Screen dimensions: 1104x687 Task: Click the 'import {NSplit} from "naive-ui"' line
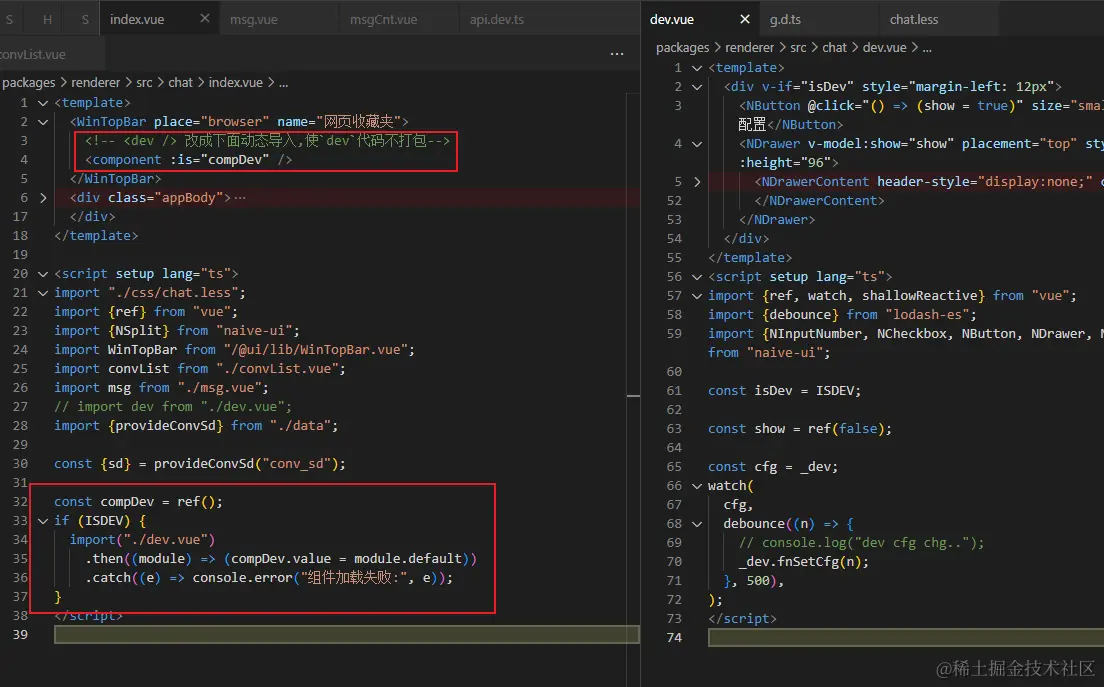(x=177, y=331)
